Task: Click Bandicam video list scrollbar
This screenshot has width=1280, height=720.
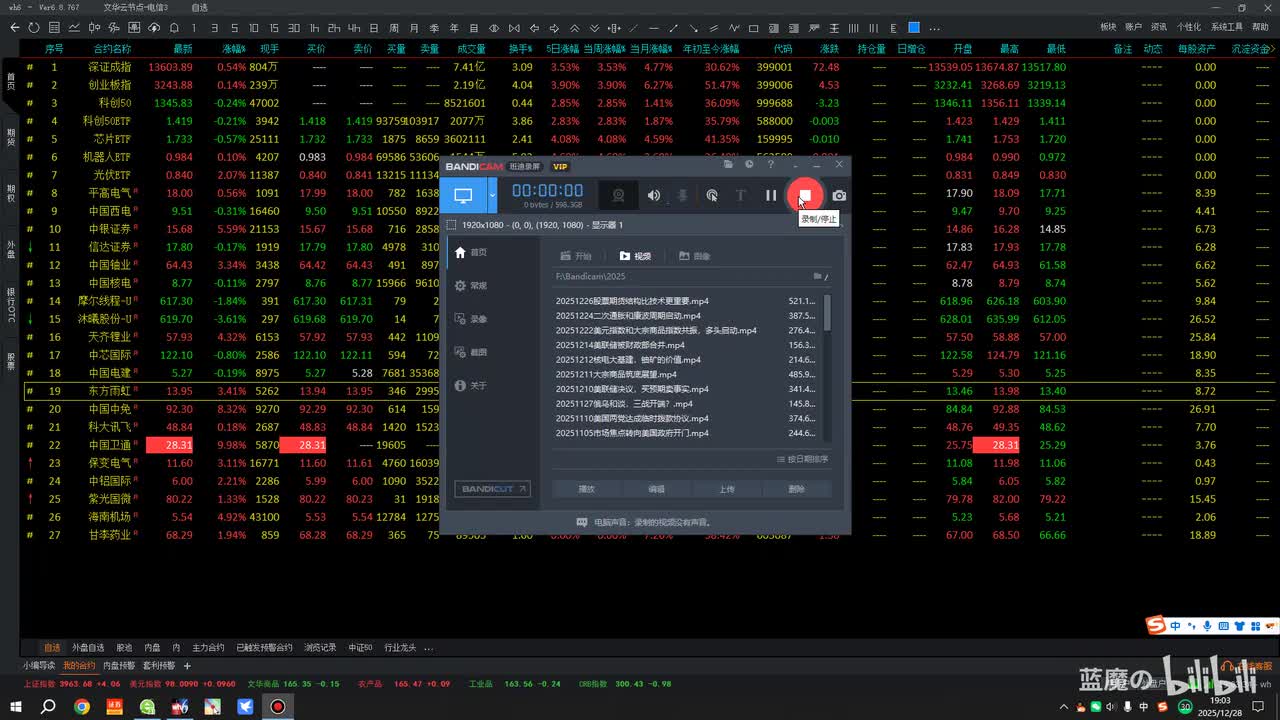Action: [827, 313]
